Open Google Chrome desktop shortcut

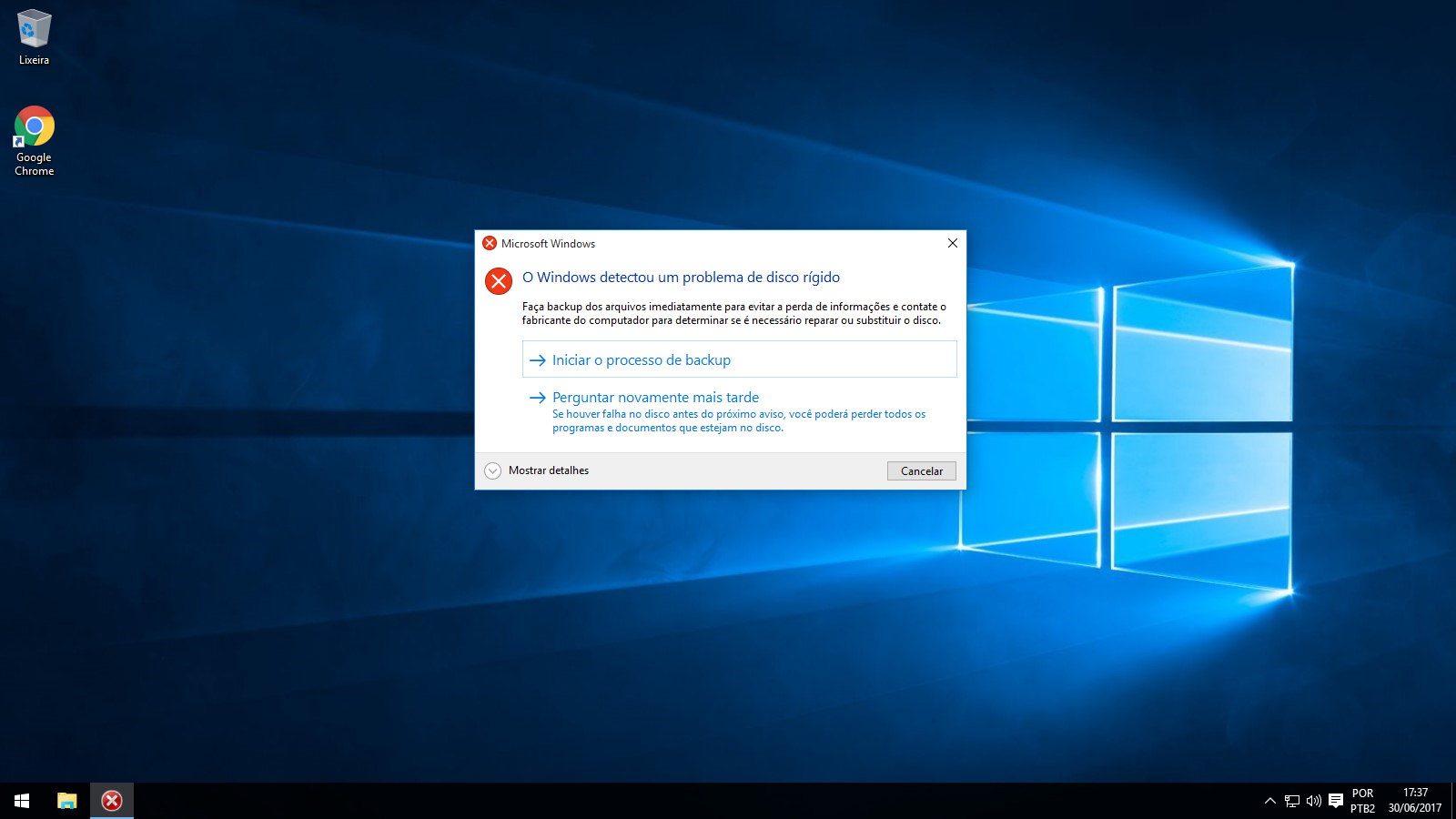point(34,141)
